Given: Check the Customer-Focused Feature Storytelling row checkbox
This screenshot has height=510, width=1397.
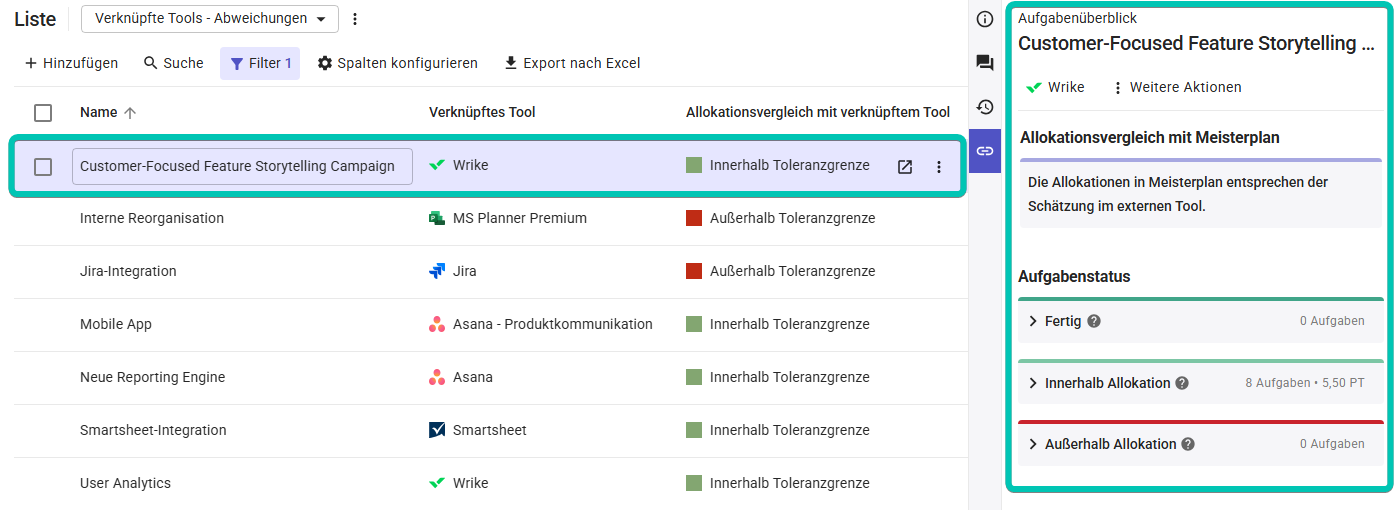Looking at the screenshot, I should click(x=43, y=167).
